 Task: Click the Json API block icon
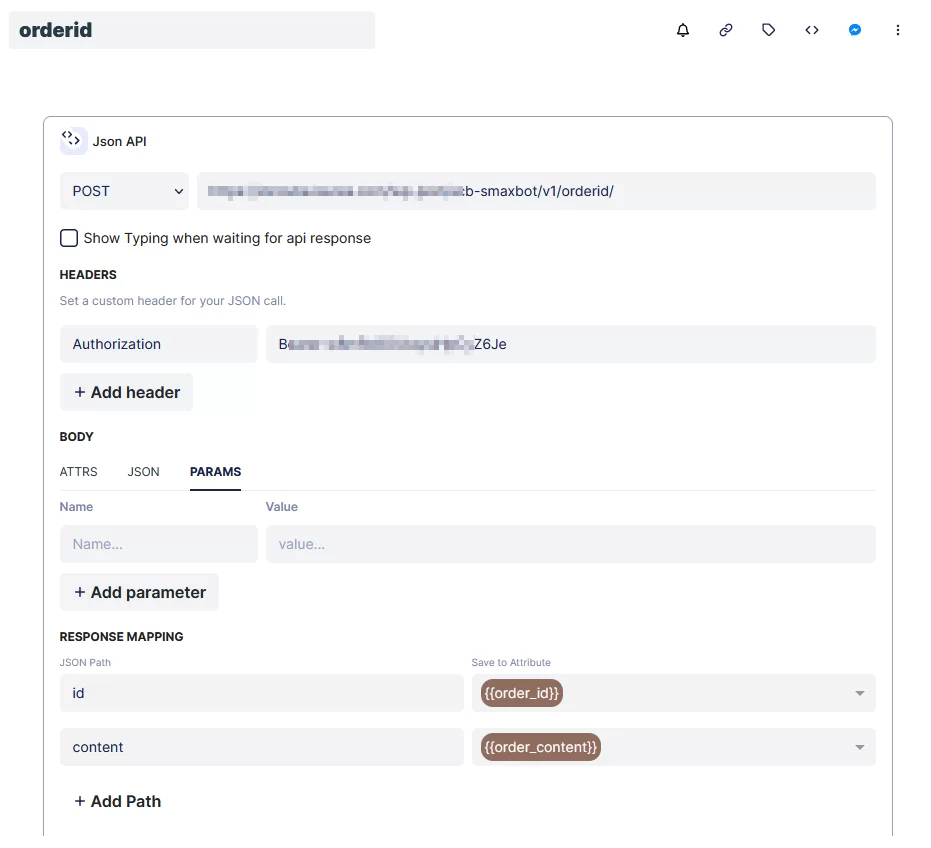tap(72, 140)
